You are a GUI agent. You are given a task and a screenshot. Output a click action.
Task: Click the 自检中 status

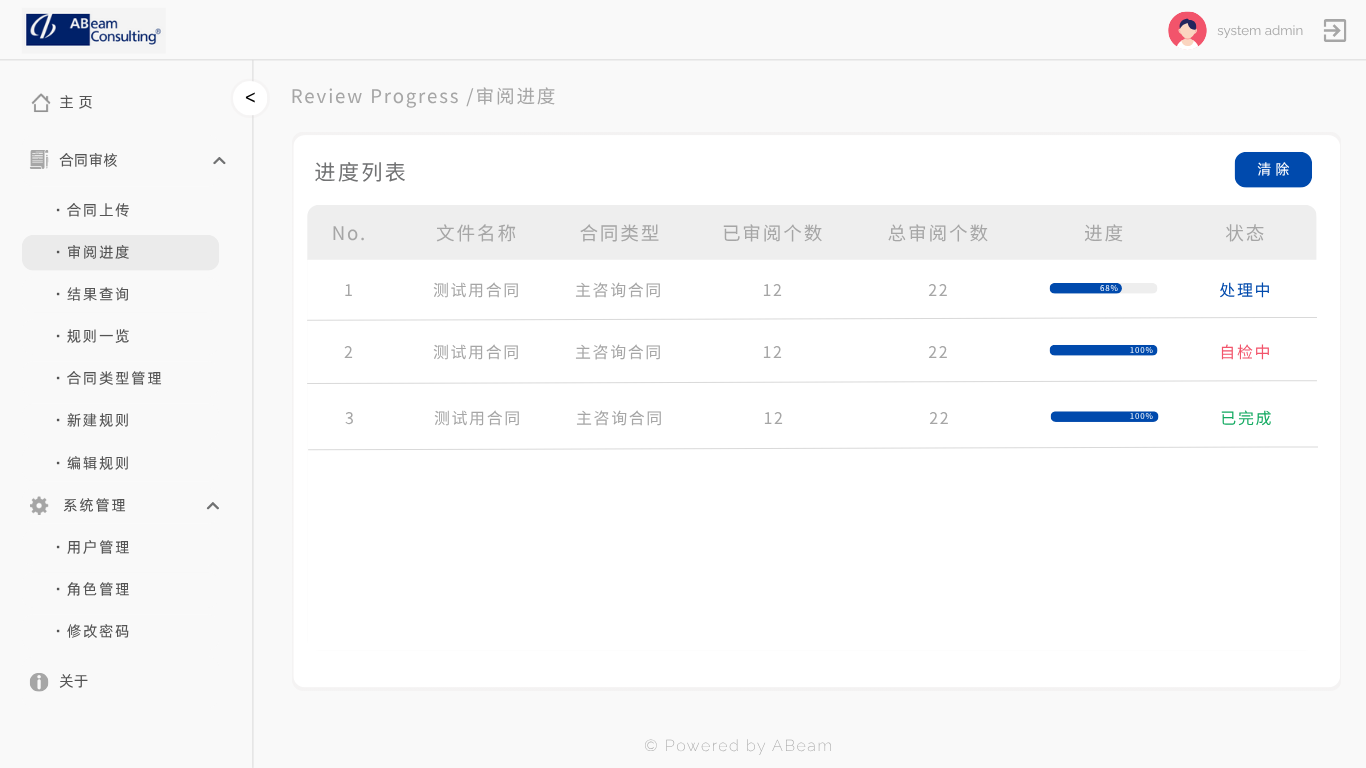tap(1245, 352)
